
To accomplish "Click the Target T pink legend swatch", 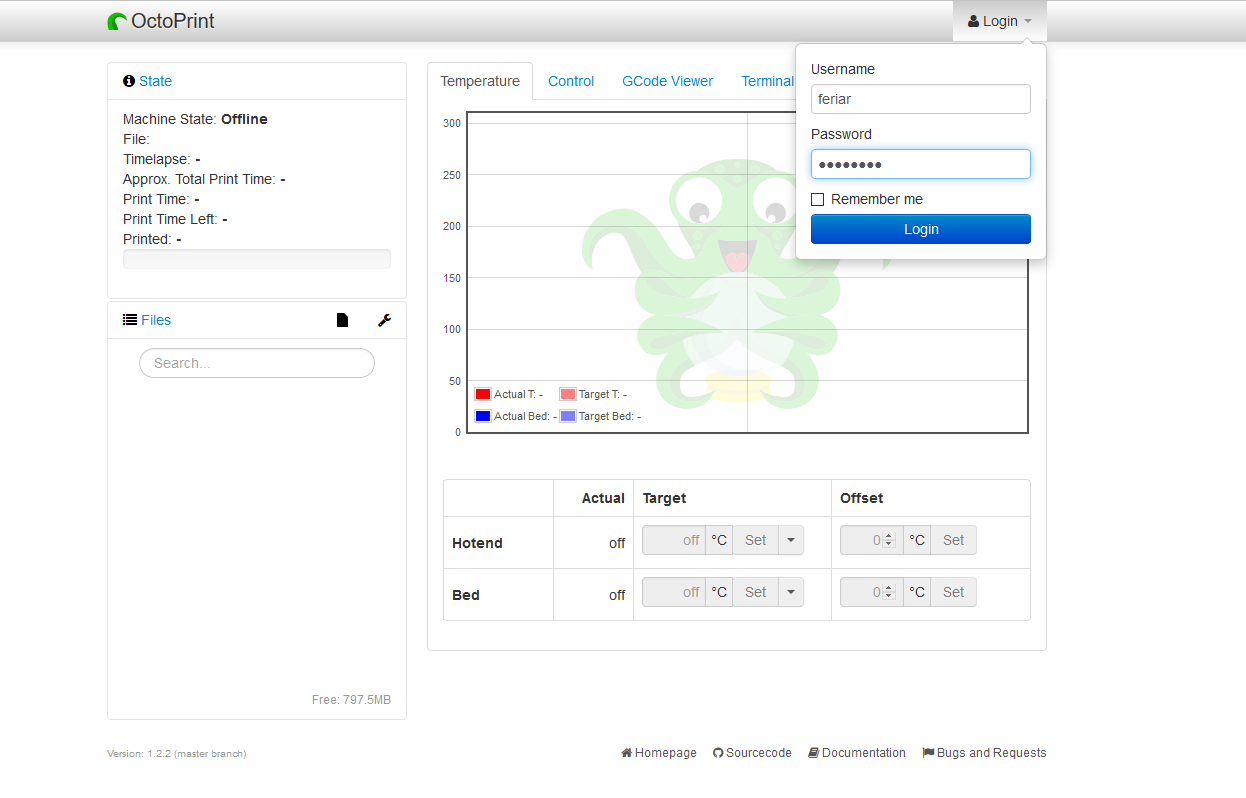I will [568, 394].
